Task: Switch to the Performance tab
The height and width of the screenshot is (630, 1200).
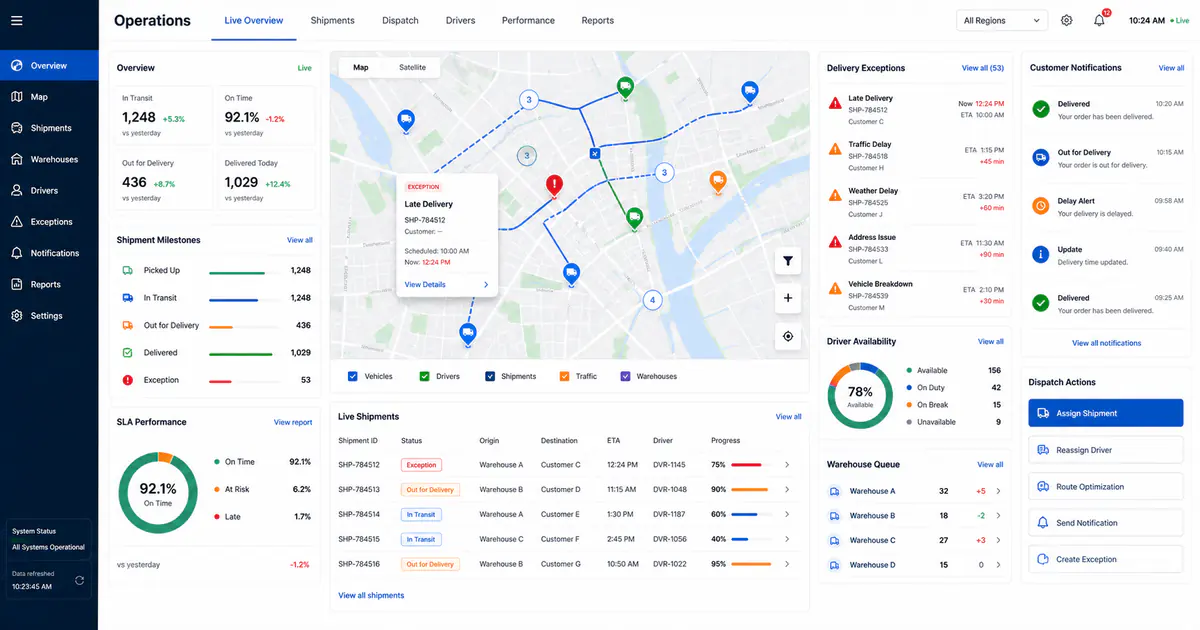Action: pos(528,20)
